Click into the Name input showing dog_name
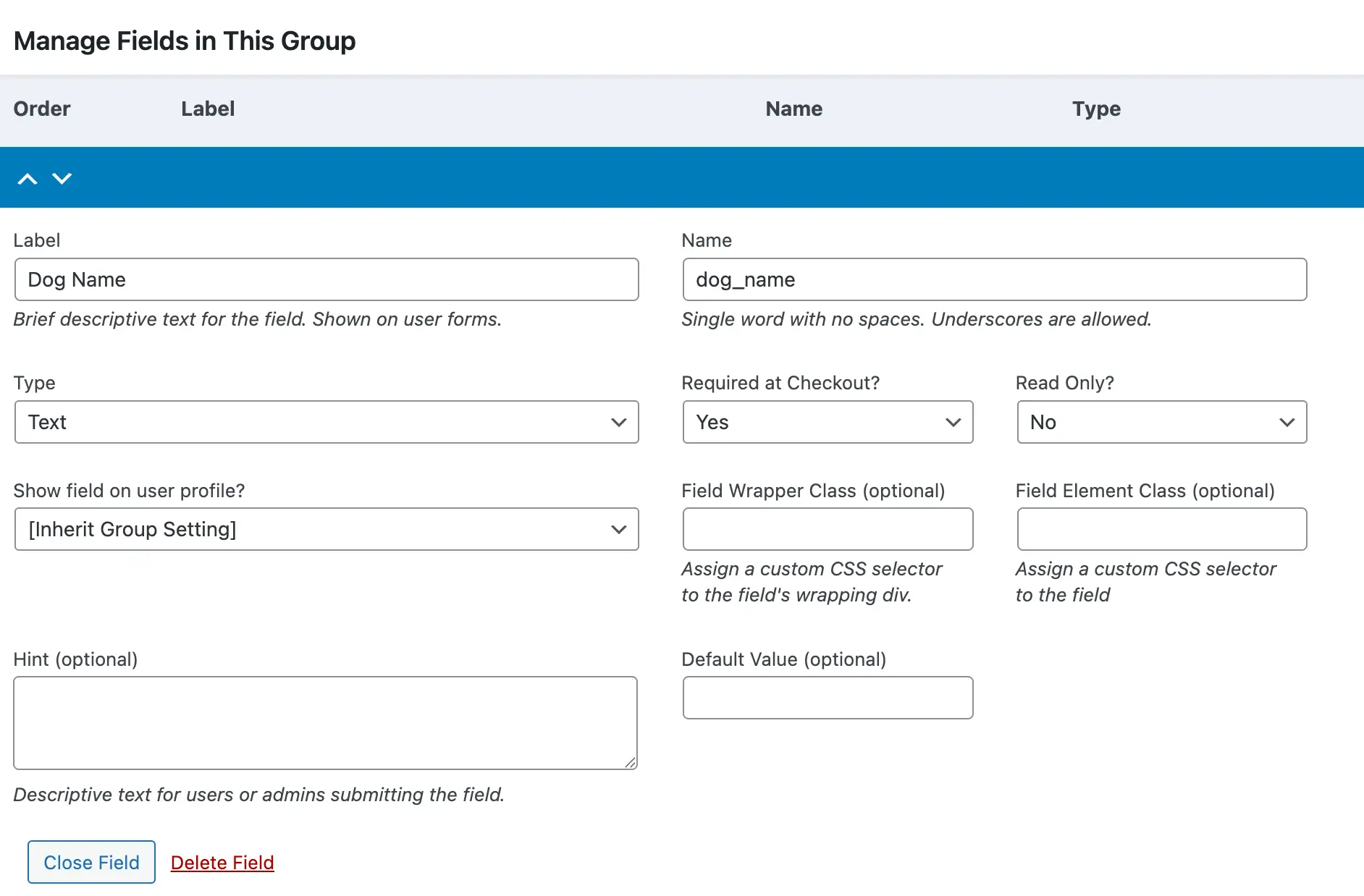This screenshot has height=896, width=1364. 994,279
